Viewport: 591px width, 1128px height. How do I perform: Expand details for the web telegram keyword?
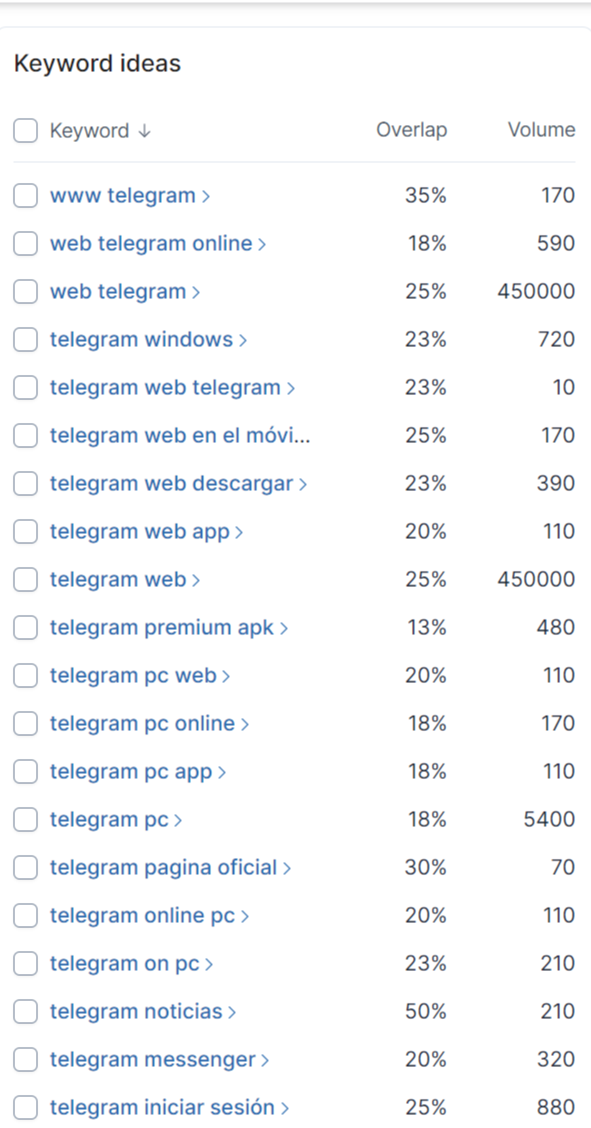tap(196, 291)
